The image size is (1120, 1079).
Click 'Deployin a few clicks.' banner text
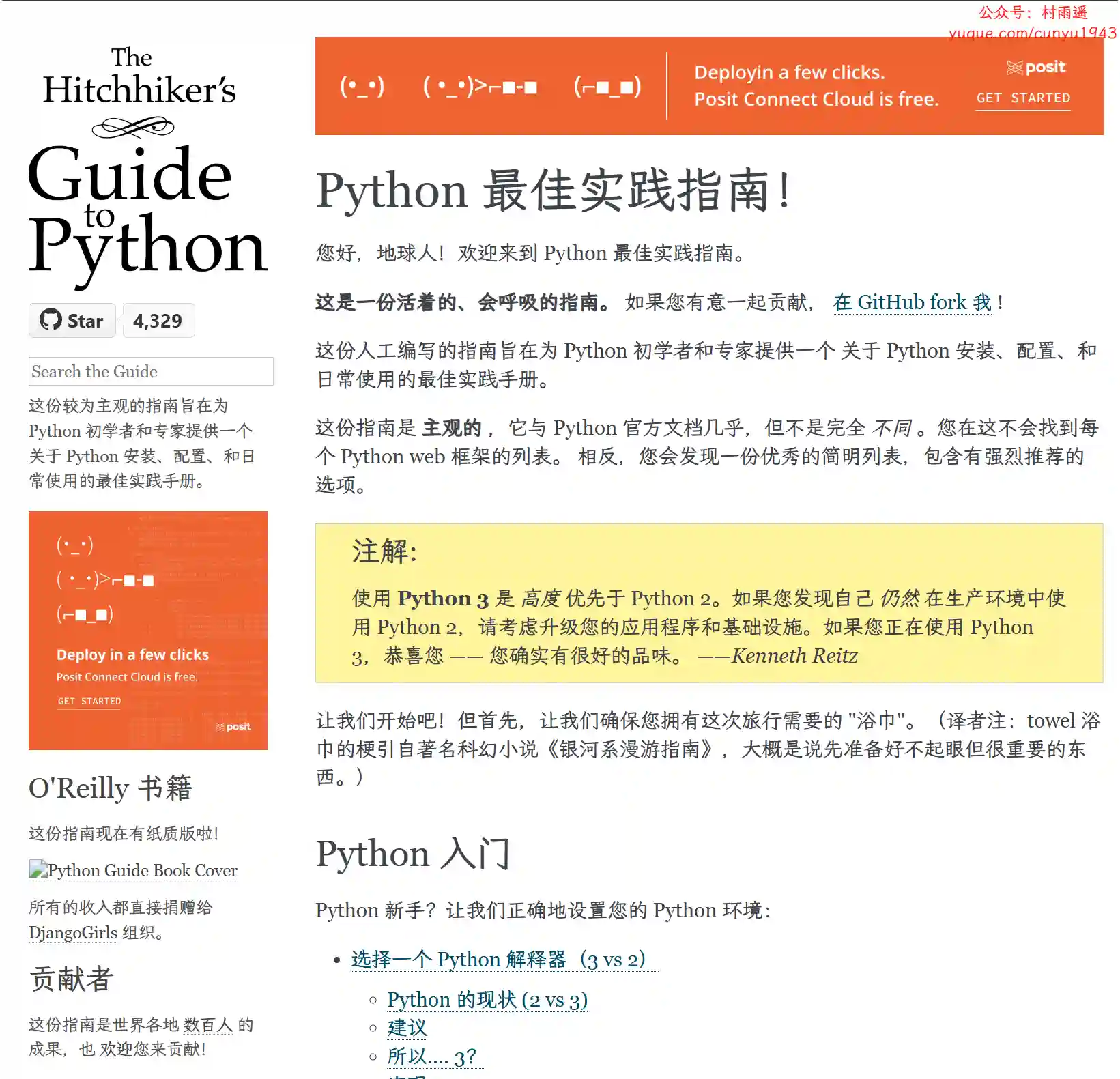789,72
